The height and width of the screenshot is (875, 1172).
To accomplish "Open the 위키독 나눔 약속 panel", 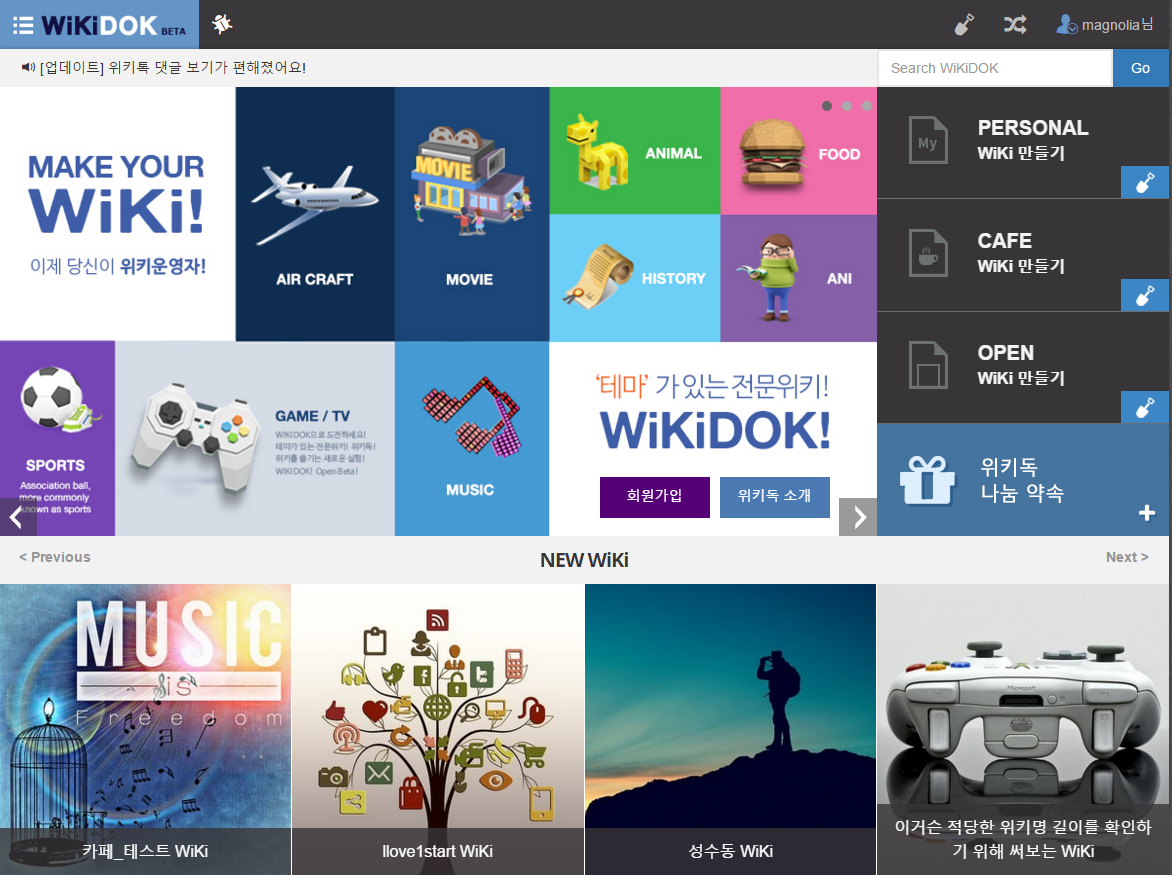I will 1023,480.
